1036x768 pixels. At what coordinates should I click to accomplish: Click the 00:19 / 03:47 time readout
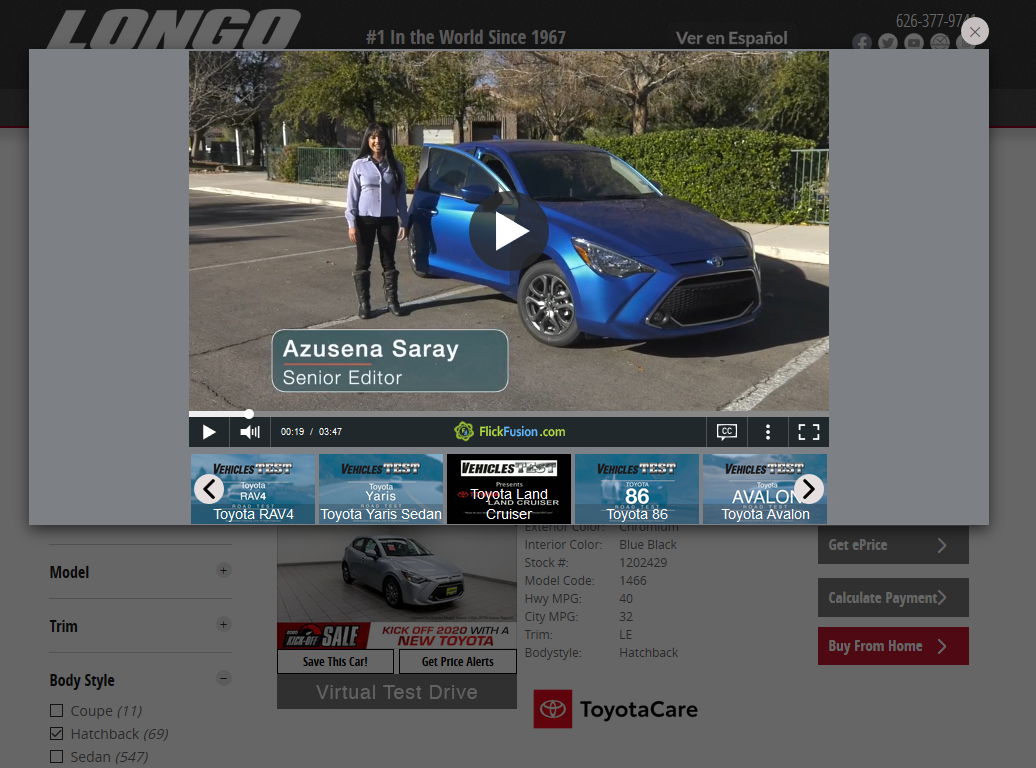point(311,432)
